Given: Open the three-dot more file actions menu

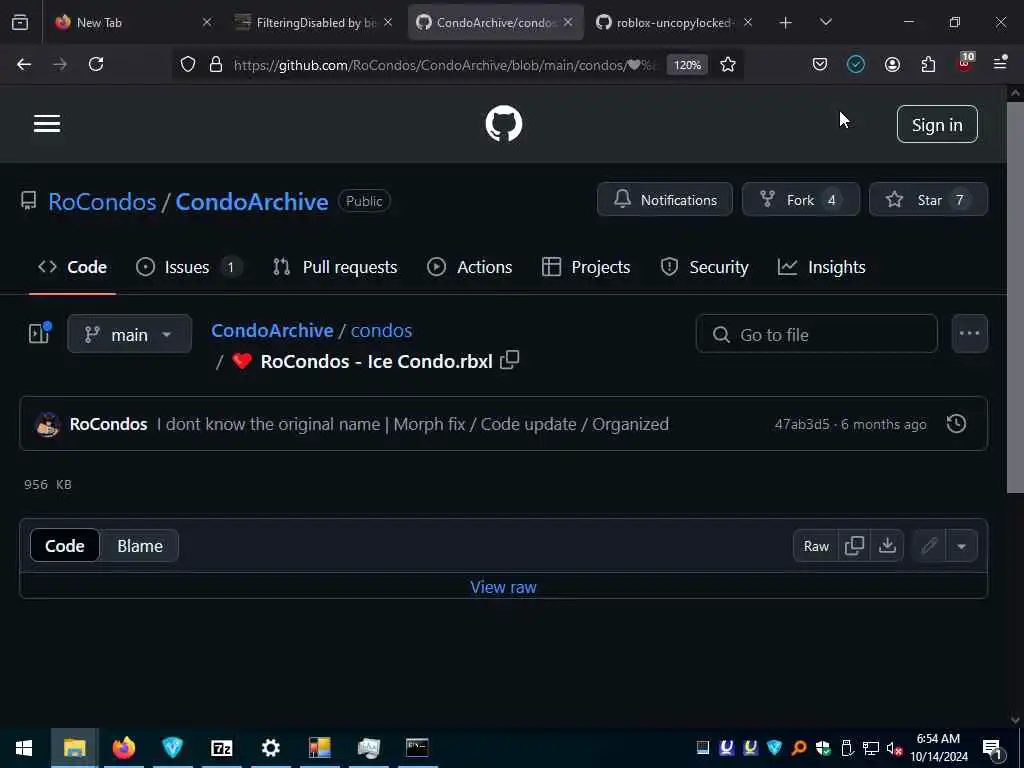Looking at the screenshot, I should point(969,334).
